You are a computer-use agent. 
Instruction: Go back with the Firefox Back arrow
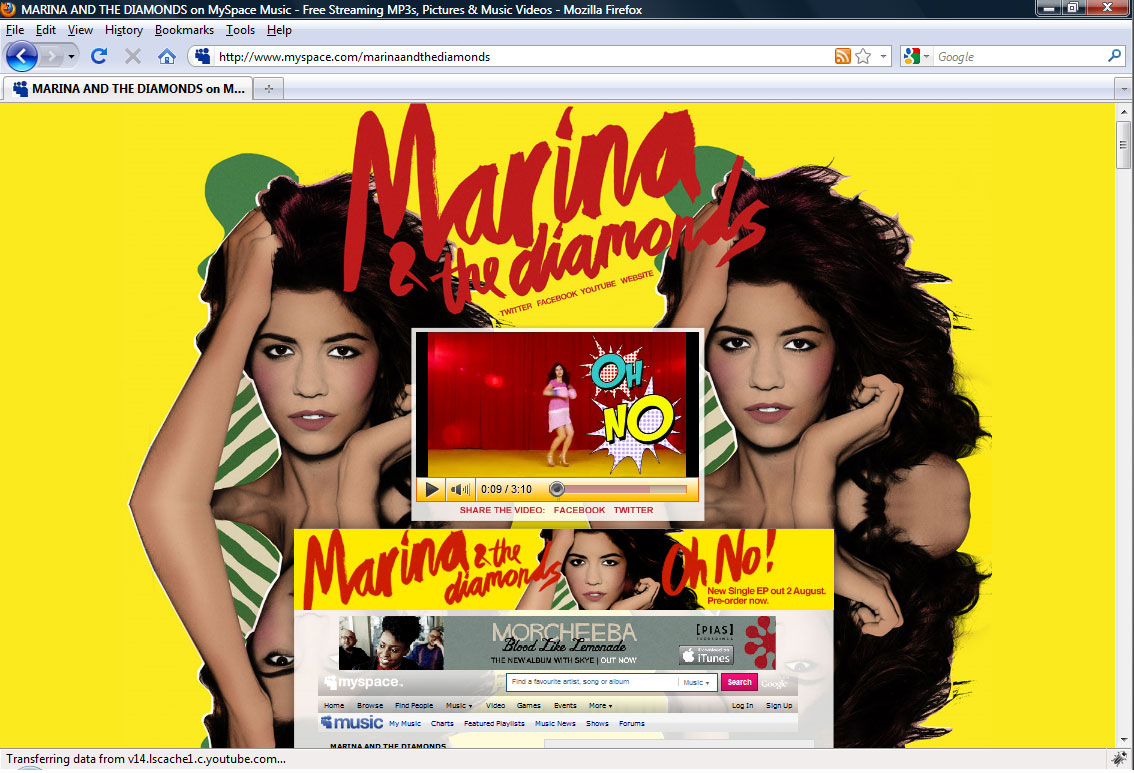tap(22, 56)
